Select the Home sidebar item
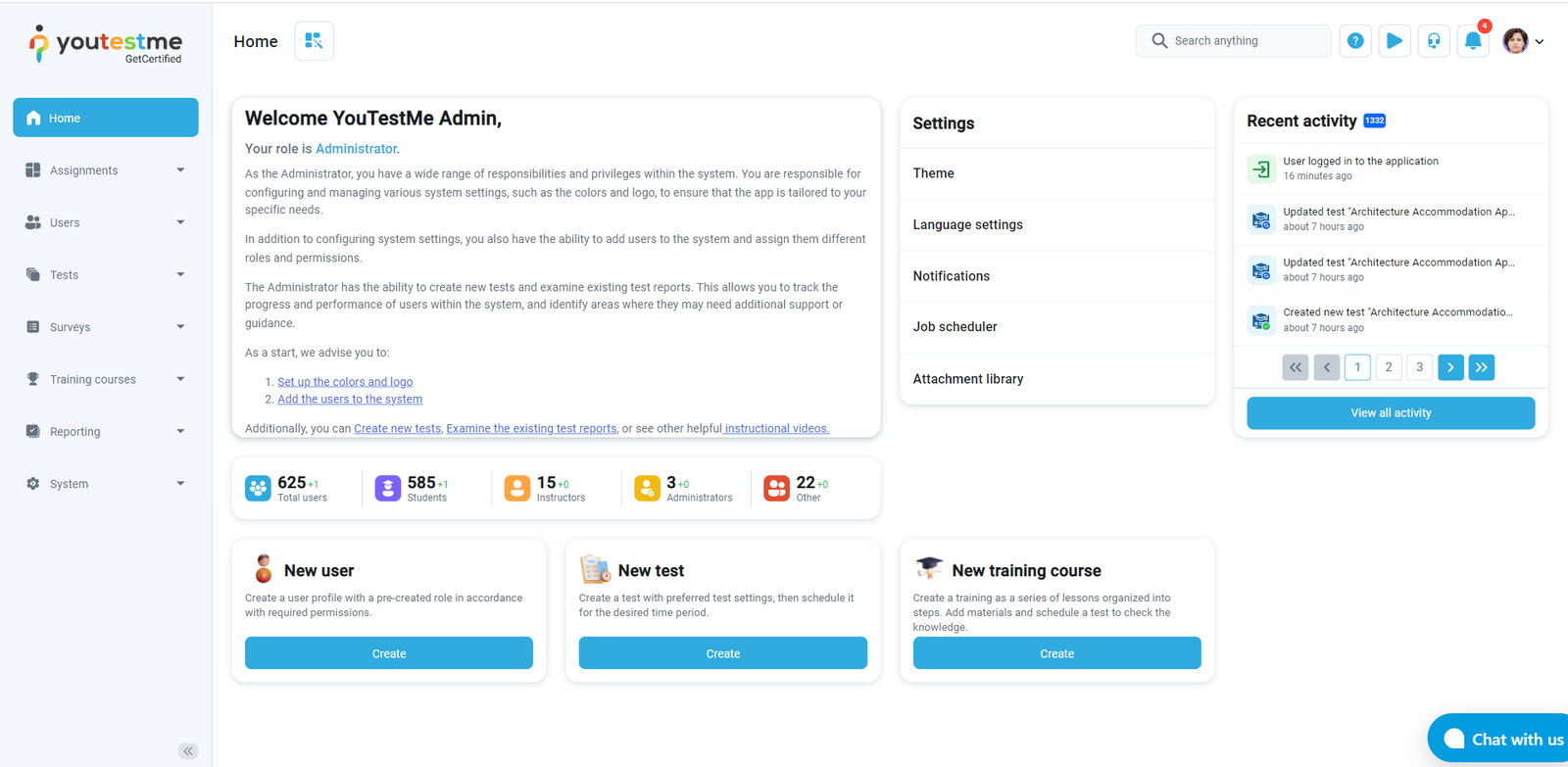This screenshot has width=1568, height=767. point(105,118)
